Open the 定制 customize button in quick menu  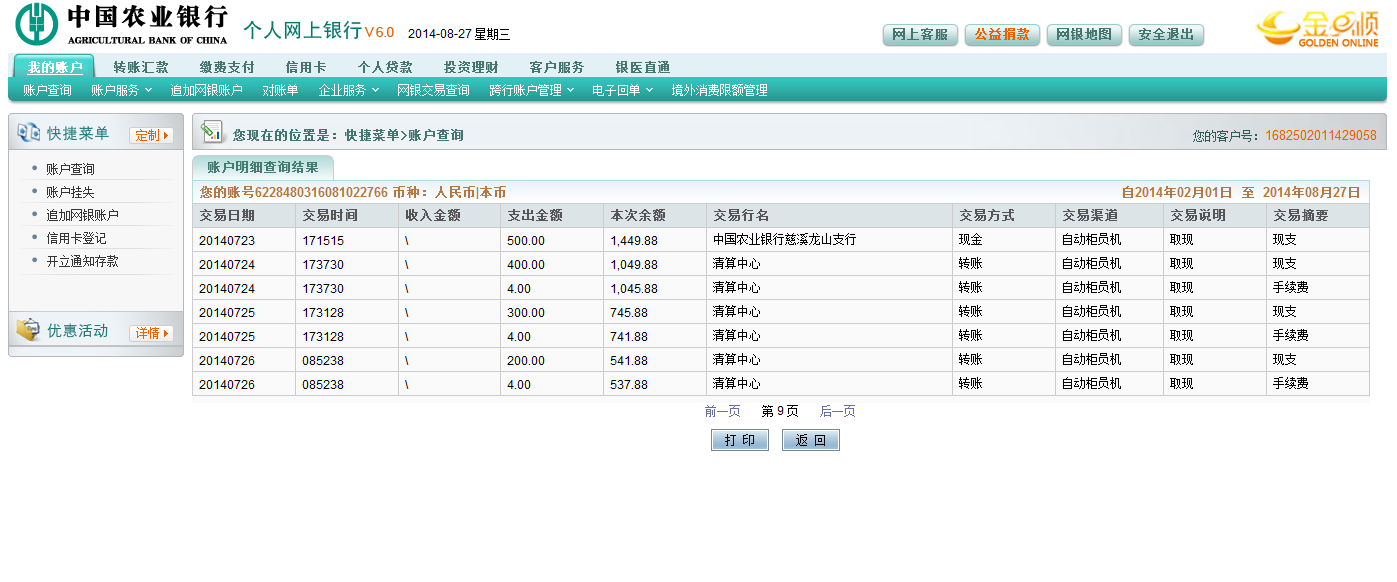coord(151,135)
